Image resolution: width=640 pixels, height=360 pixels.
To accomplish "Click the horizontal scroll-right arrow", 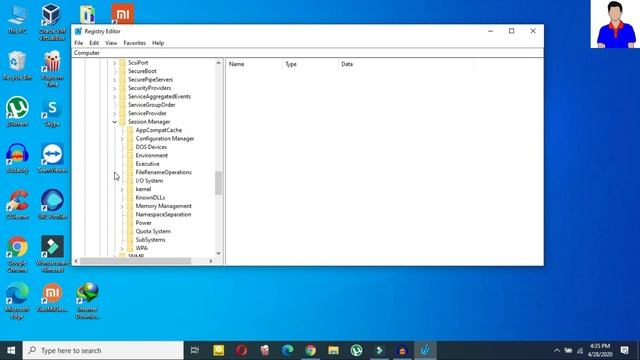I will 211,261.
